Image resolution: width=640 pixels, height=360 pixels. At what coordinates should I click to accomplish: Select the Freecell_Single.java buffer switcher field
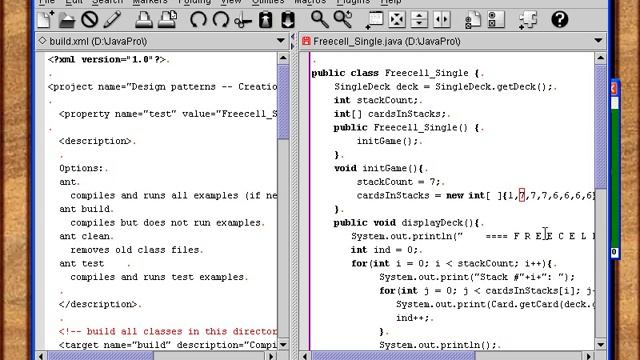pos(453,41)
